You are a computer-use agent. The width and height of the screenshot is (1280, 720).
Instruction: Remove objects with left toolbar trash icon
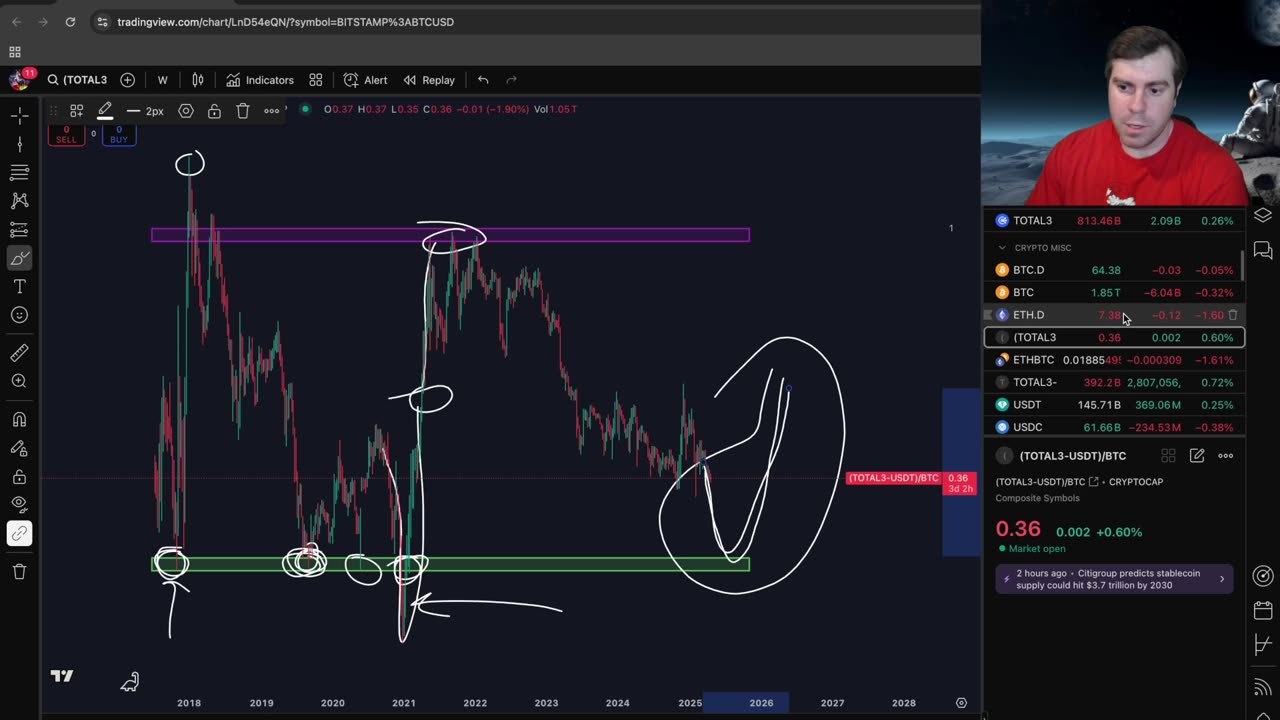(x=19, y=571)
